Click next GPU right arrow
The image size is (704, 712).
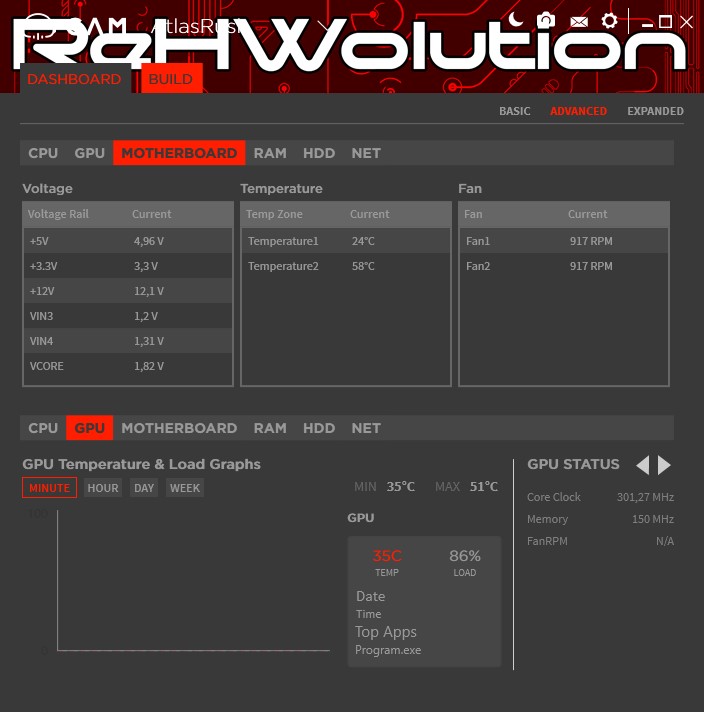(x=665, y=465)
